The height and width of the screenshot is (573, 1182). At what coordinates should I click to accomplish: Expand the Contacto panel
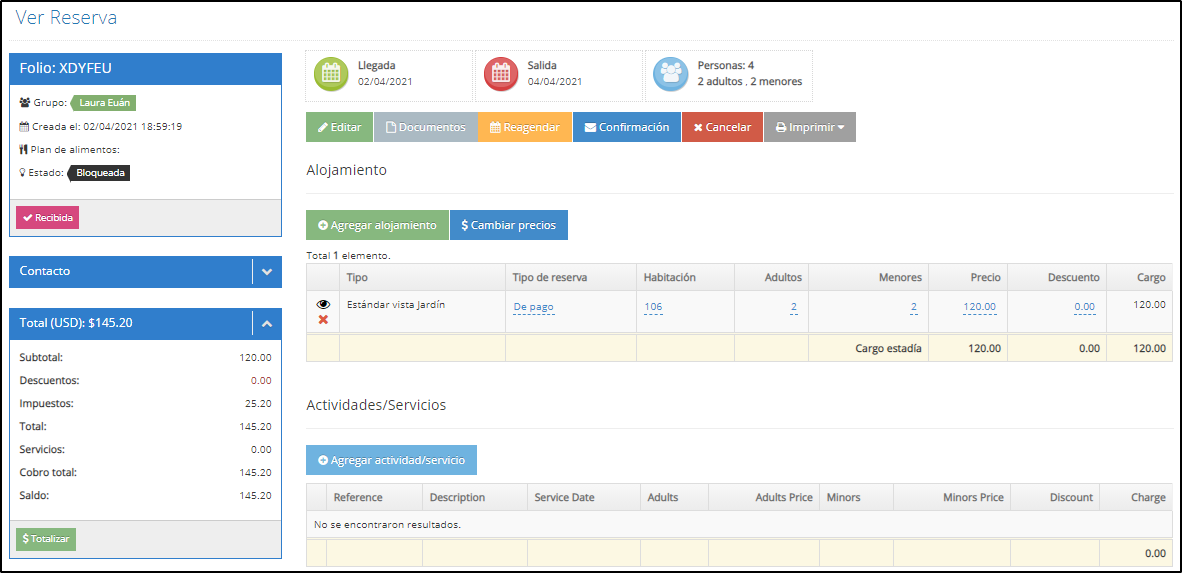pos(267,271)
